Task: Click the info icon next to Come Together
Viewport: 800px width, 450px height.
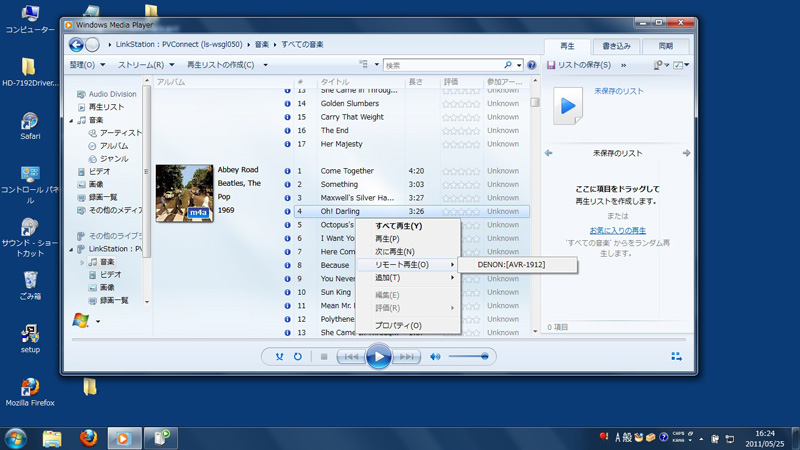Action: pyautogui.click(x=287, y=171)
